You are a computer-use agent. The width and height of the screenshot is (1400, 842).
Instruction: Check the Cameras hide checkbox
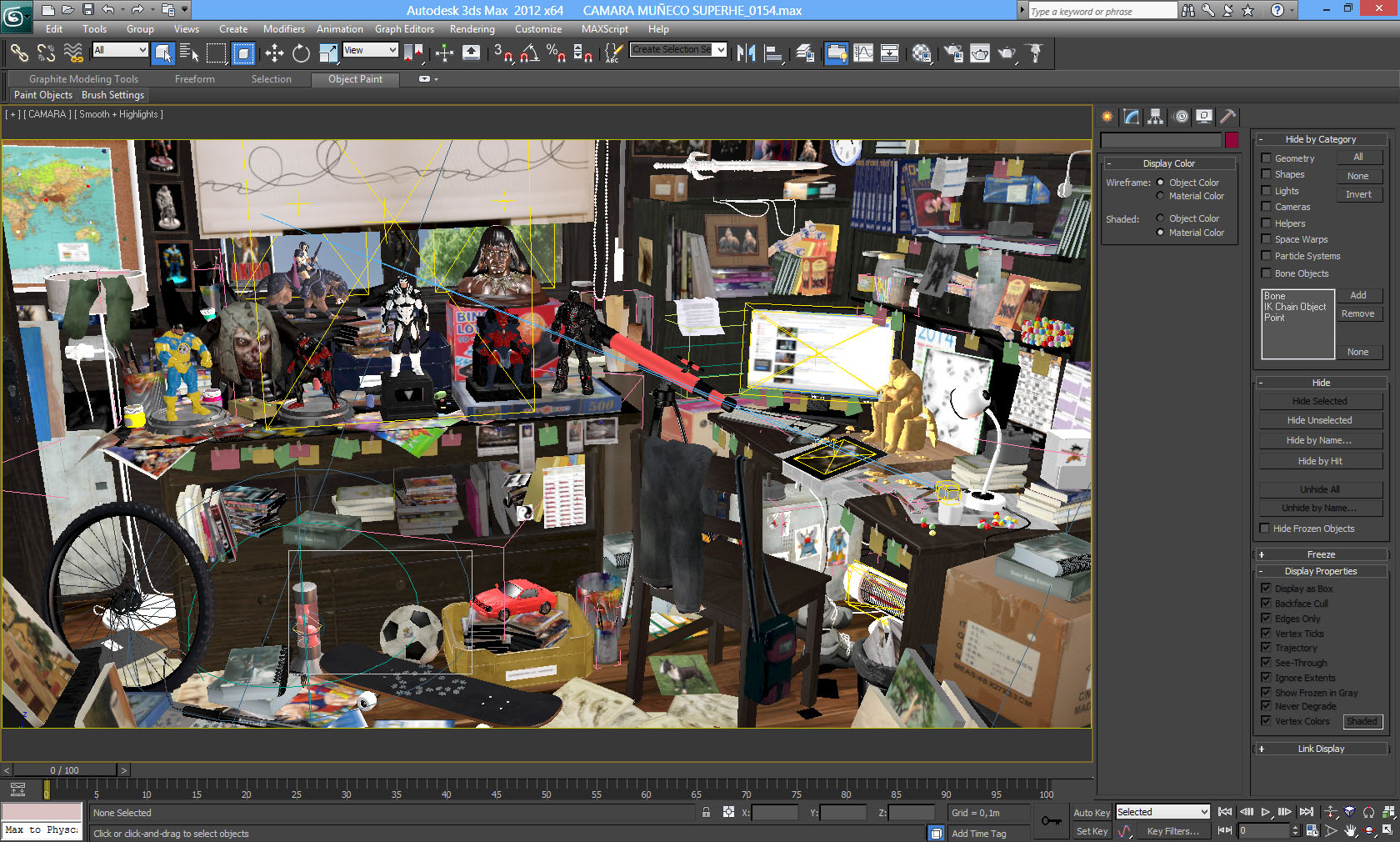1266,207
